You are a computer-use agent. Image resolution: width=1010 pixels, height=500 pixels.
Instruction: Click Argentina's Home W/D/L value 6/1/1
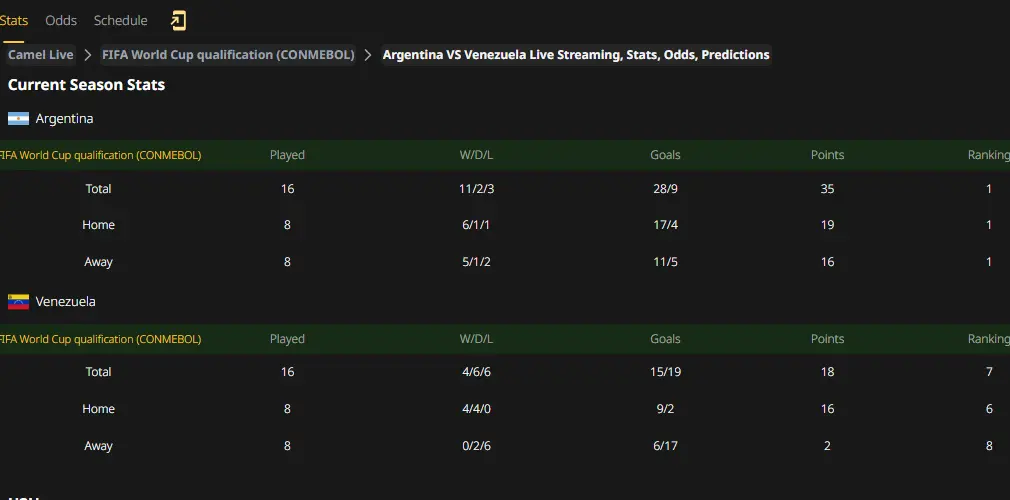(477, 225)
